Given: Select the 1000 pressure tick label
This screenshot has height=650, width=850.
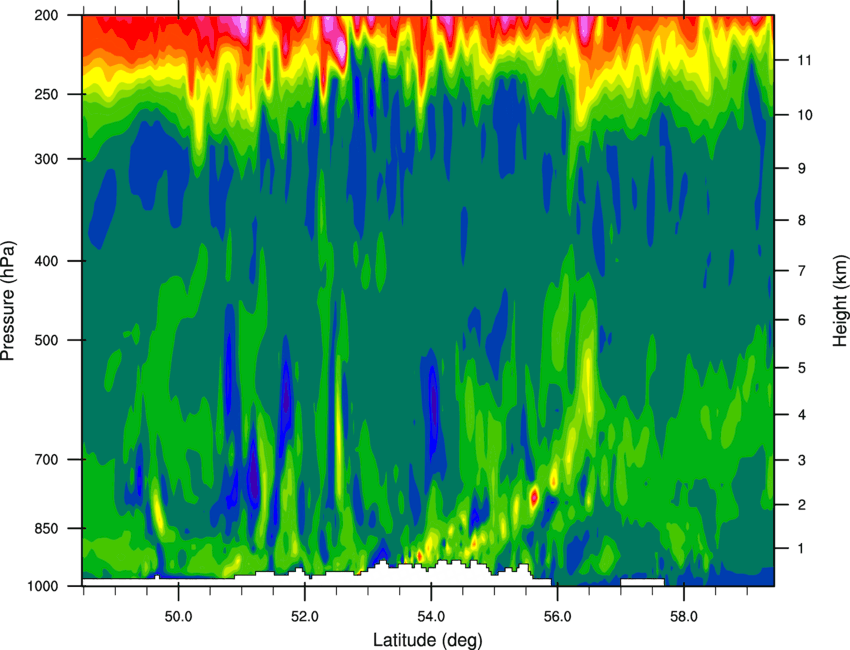Looking at the screenshot, I should 43,586.
